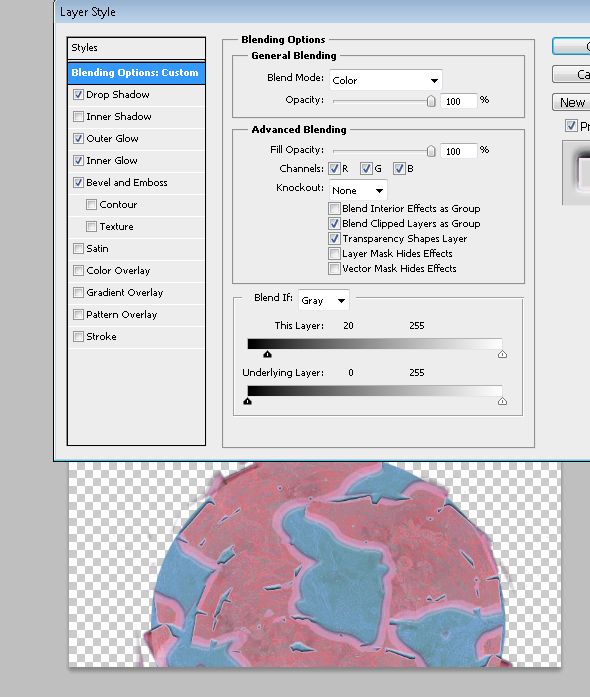Click the Opacity slider handle
Viewport: 590px width, 697px height.
point(431,101)
